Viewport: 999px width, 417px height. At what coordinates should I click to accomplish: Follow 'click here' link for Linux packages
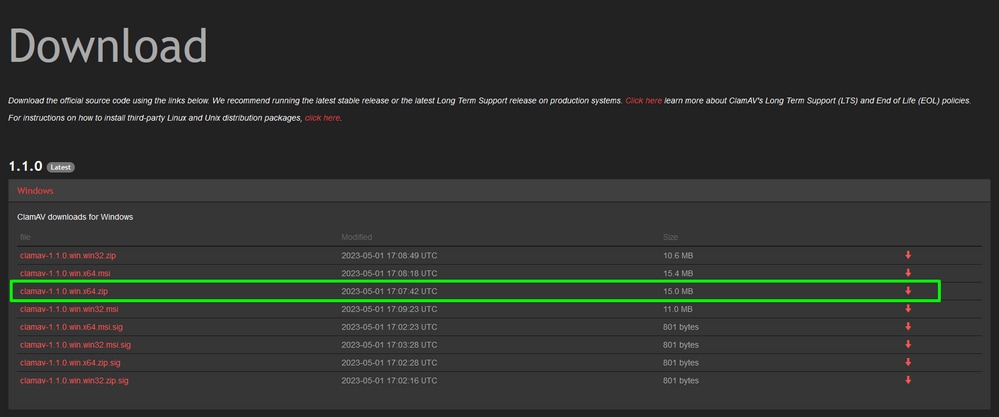pyautogui.click(x=322, y=118)
